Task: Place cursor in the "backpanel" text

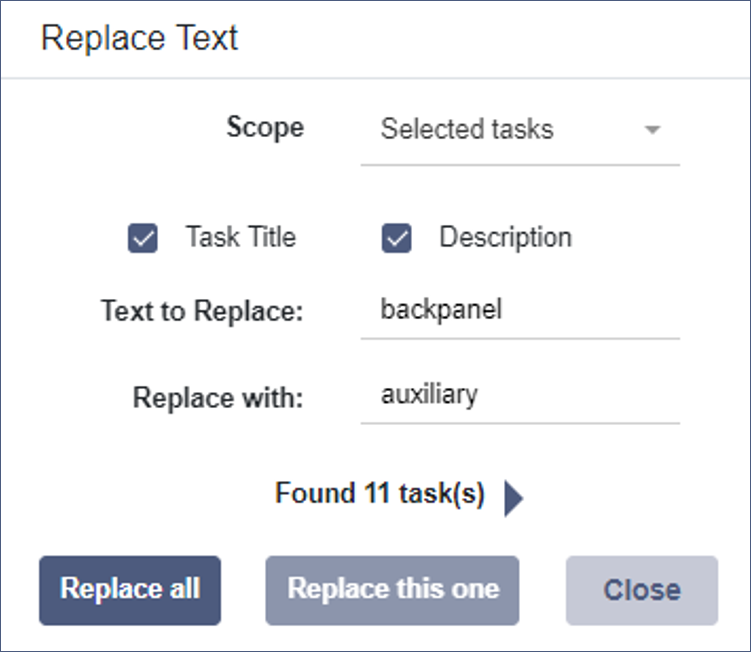Action: point(441,310)
